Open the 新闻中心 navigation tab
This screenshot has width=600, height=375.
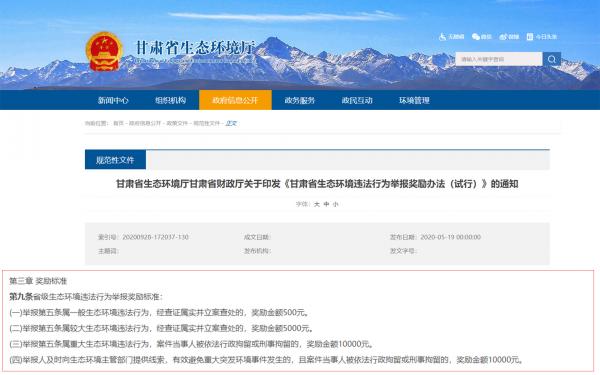113,100
